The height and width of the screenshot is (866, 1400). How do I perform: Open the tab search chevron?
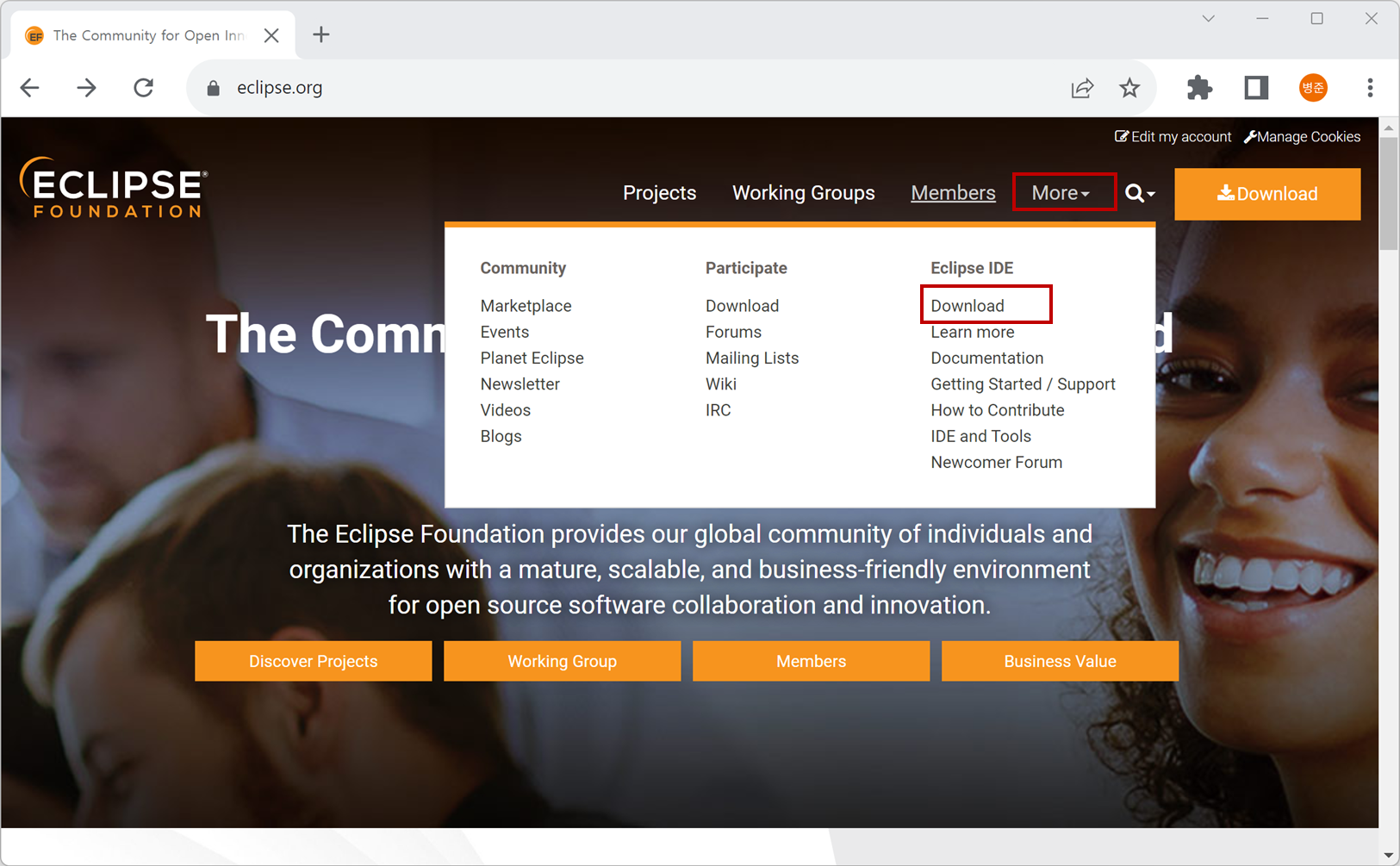click(1209, 18)
